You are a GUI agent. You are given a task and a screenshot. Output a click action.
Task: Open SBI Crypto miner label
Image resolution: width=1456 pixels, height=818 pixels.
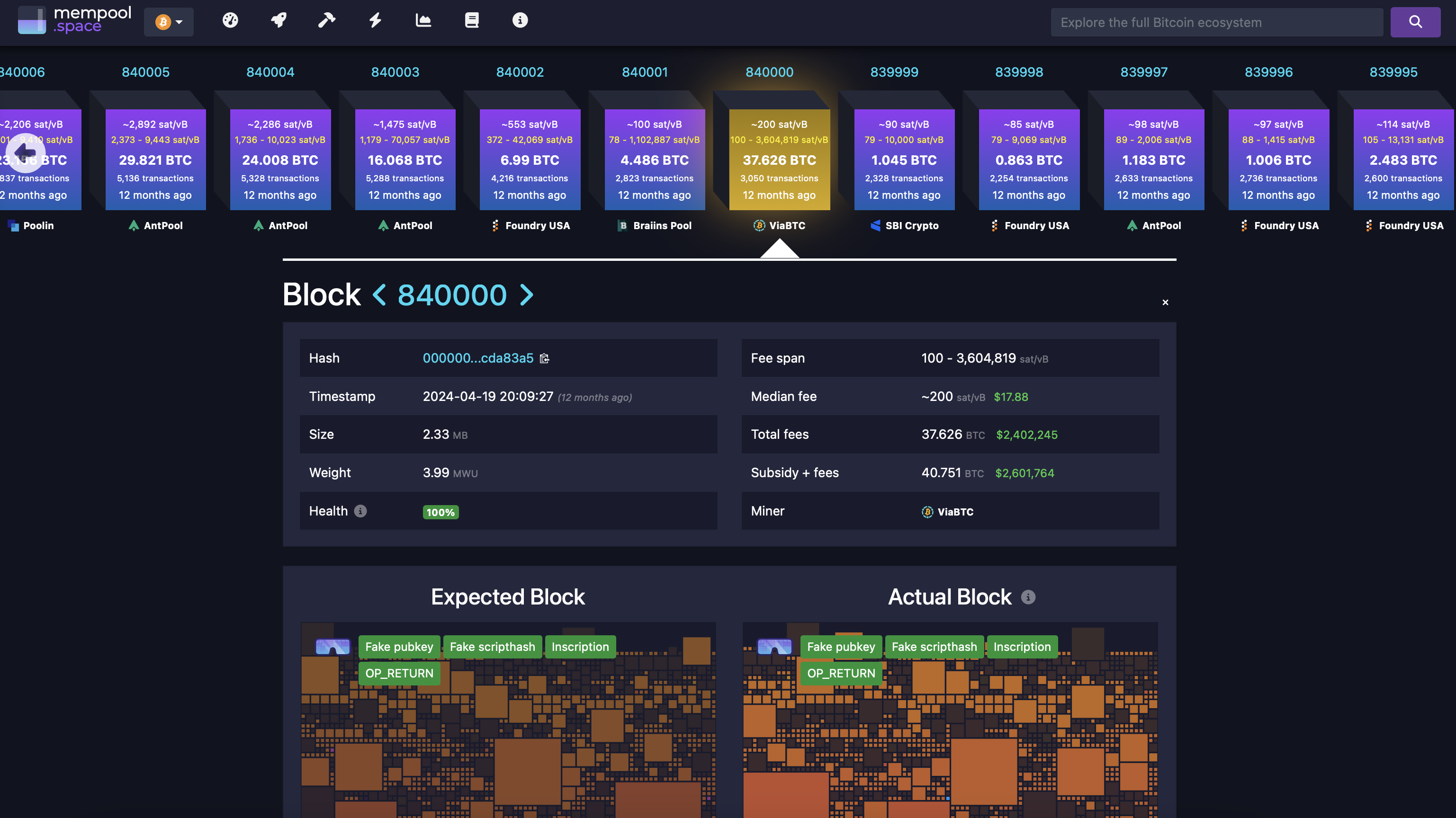click(x=904, y=225)
